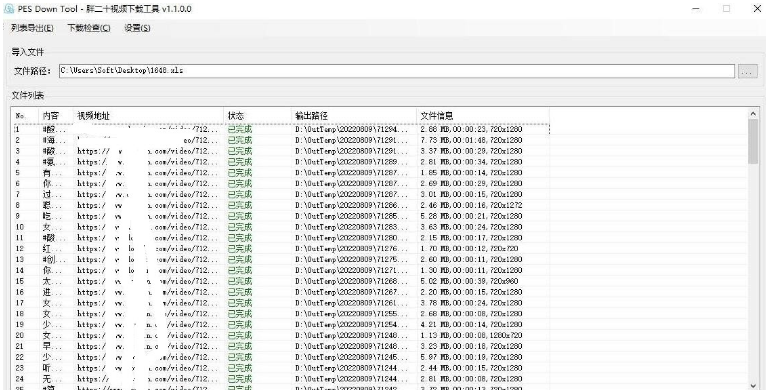The image size is (766, 390).
Task: Click the vertical scrollbar thumb of file list
Action: (x=753, y=142)
